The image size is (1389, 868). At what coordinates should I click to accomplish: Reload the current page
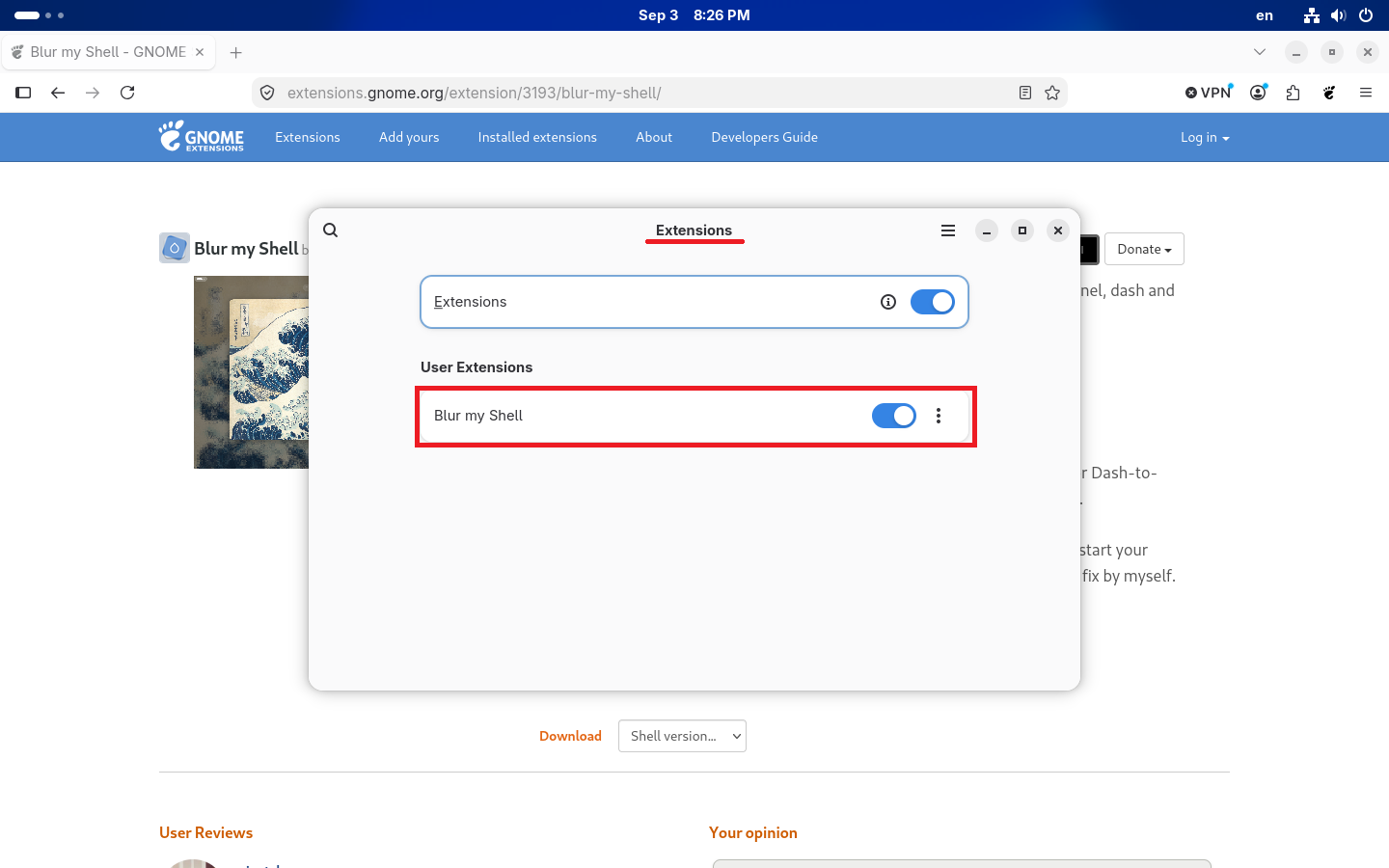(x=127, y=93)
